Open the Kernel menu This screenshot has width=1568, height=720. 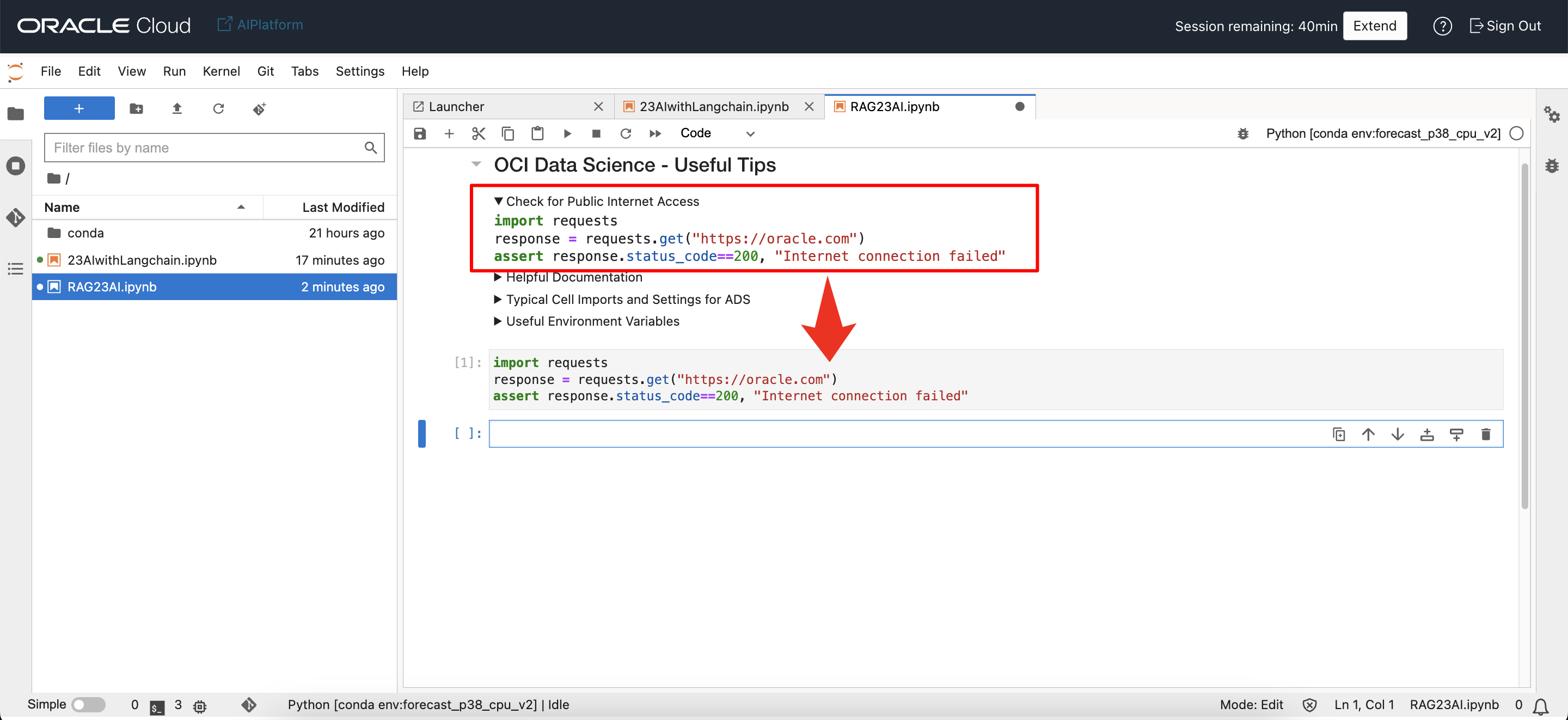pos(220,71)
